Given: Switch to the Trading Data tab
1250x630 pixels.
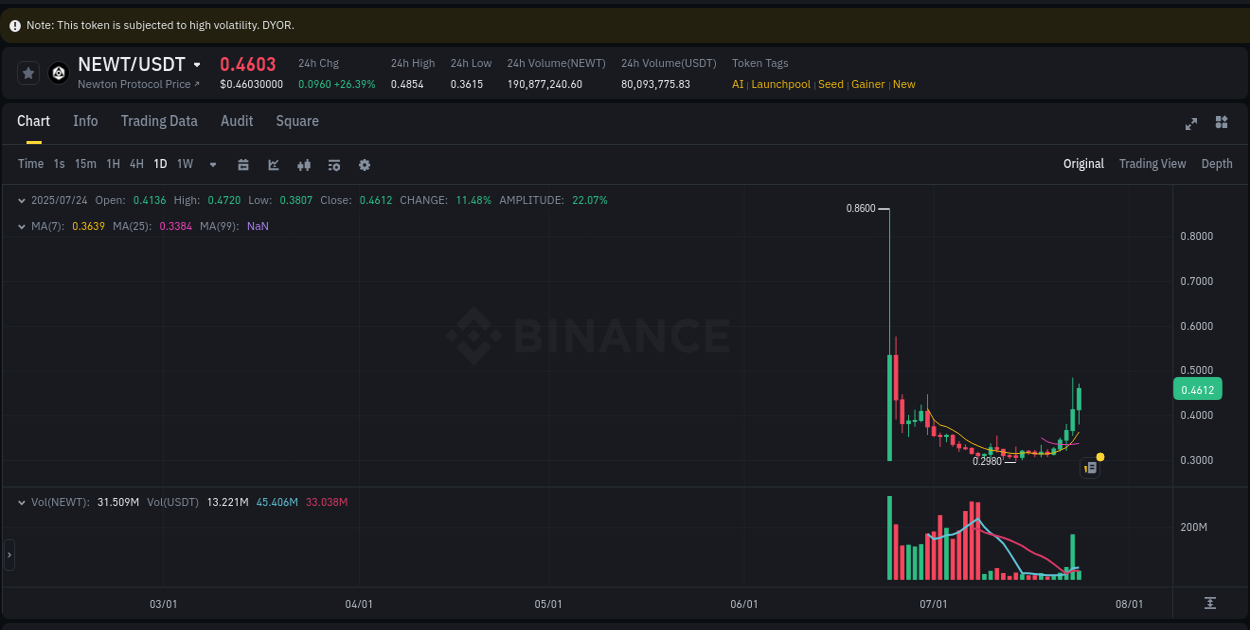Looking at the screenshot, I should coord(159,121).
